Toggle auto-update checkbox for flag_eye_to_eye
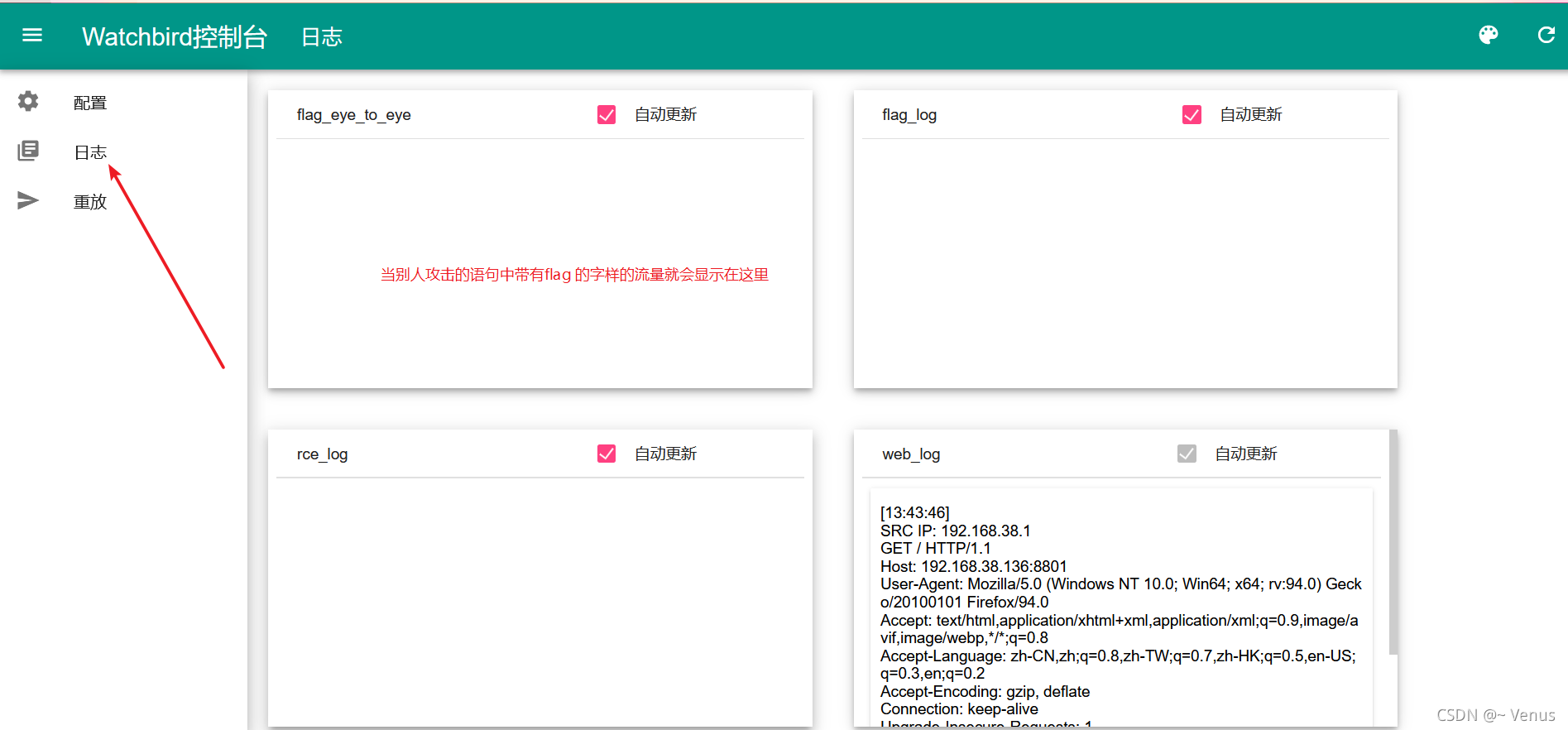Image resolution: width=1568 pixels, height=730 pixels. pos(607,114)
